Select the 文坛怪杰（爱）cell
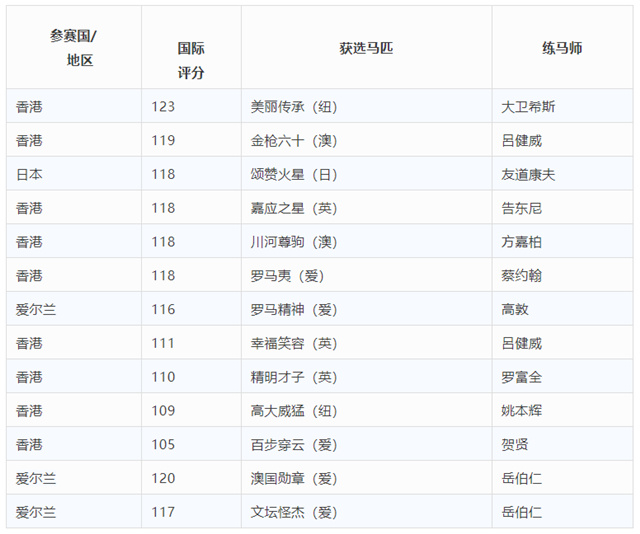 [294, 513]
